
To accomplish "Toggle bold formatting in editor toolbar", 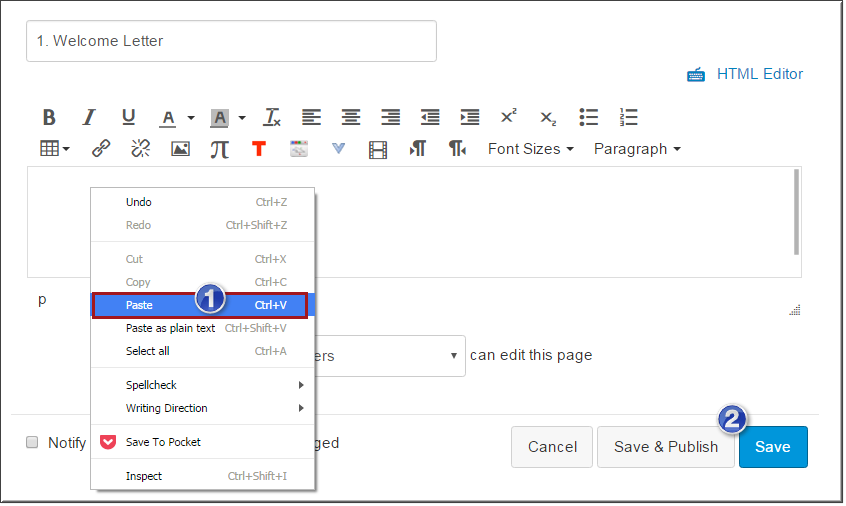I will 49,117.
